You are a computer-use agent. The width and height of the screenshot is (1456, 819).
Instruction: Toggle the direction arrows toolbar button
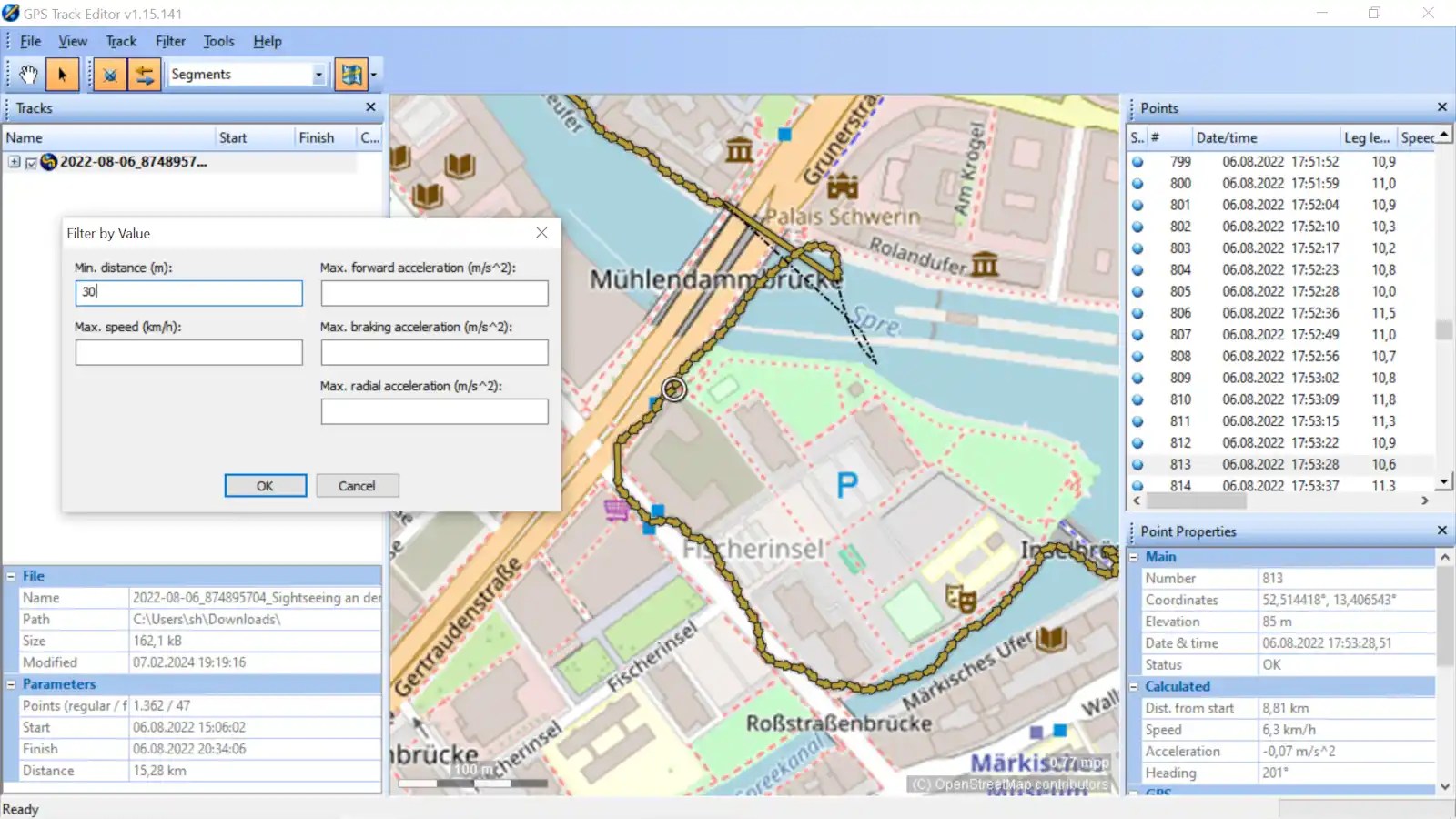pyautogui.click(x=144, y=75)
